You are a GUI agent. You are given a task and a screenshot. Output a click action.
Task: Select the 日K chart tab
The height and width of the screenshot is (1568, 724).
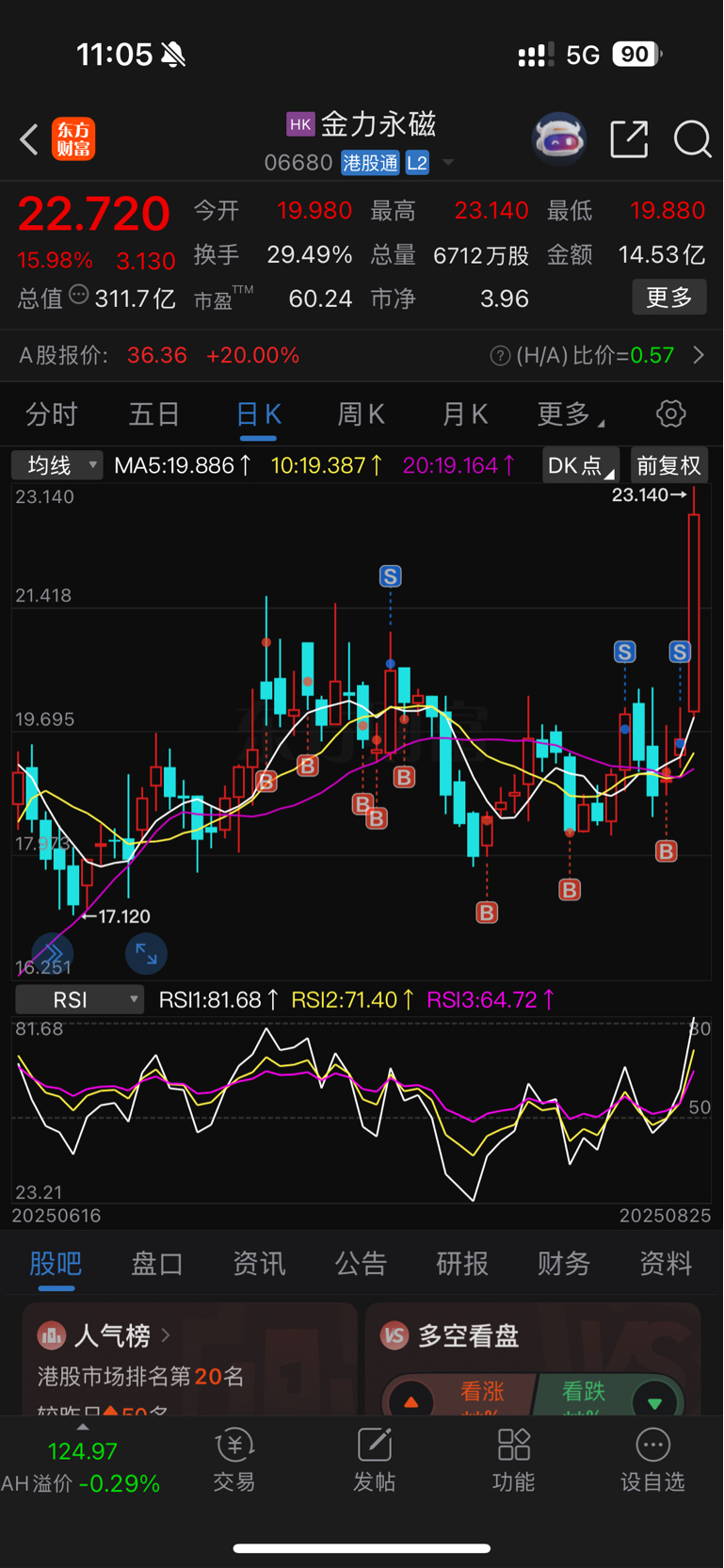coord(258,414)
